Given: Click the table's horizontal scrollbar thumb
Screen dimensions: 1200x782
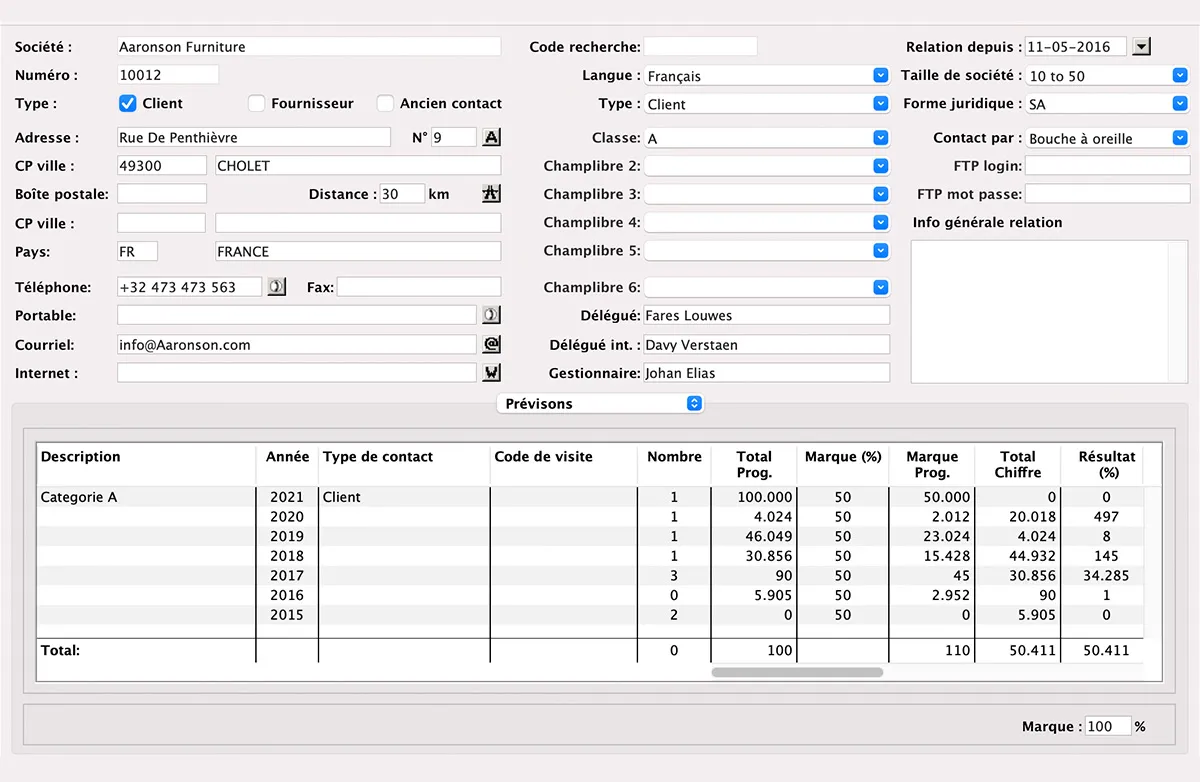Looking at the screenshot, I should pos(797,673).
